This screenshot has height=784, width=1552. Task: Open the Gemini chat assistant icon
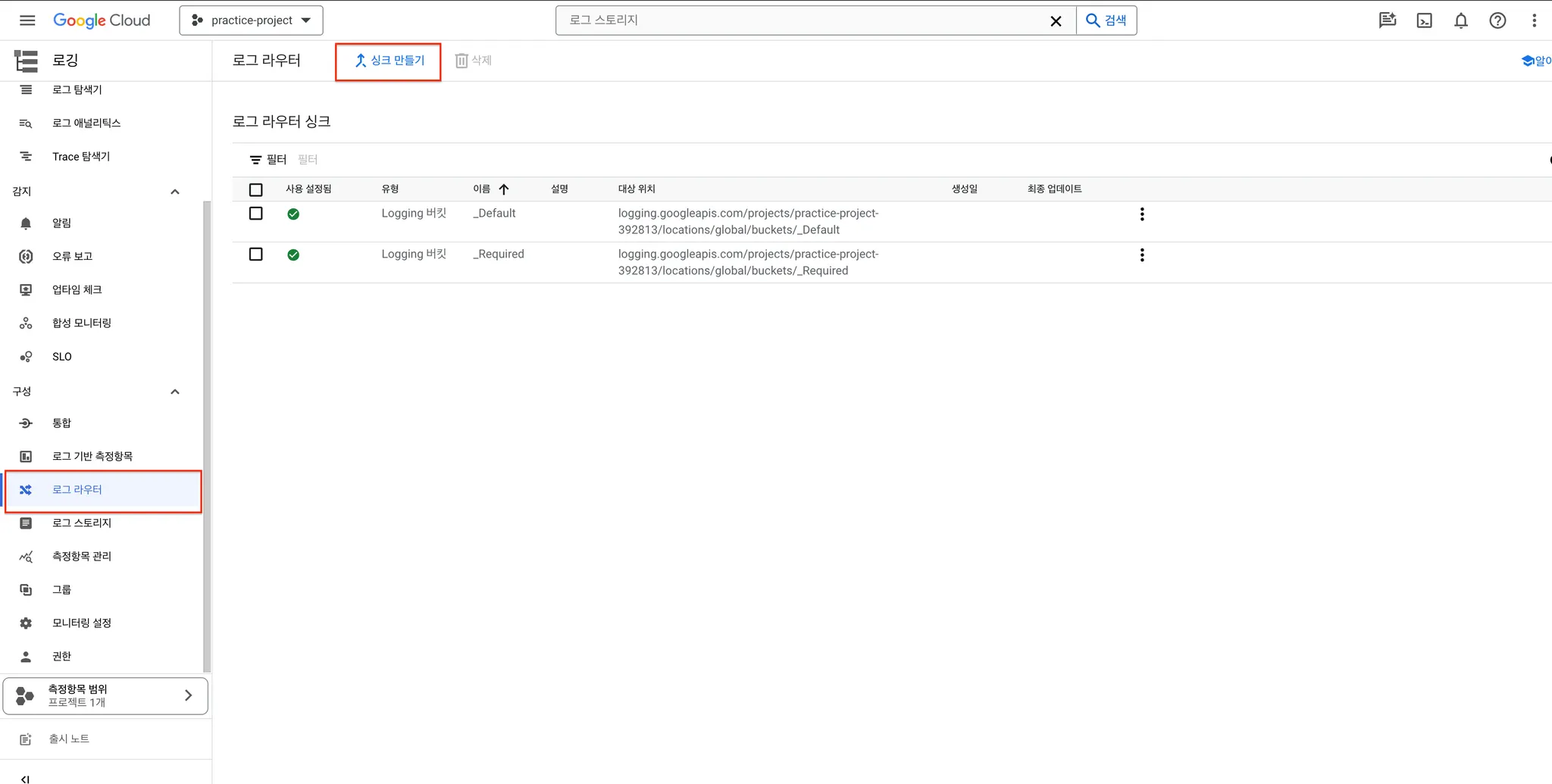pos(1388,20)
